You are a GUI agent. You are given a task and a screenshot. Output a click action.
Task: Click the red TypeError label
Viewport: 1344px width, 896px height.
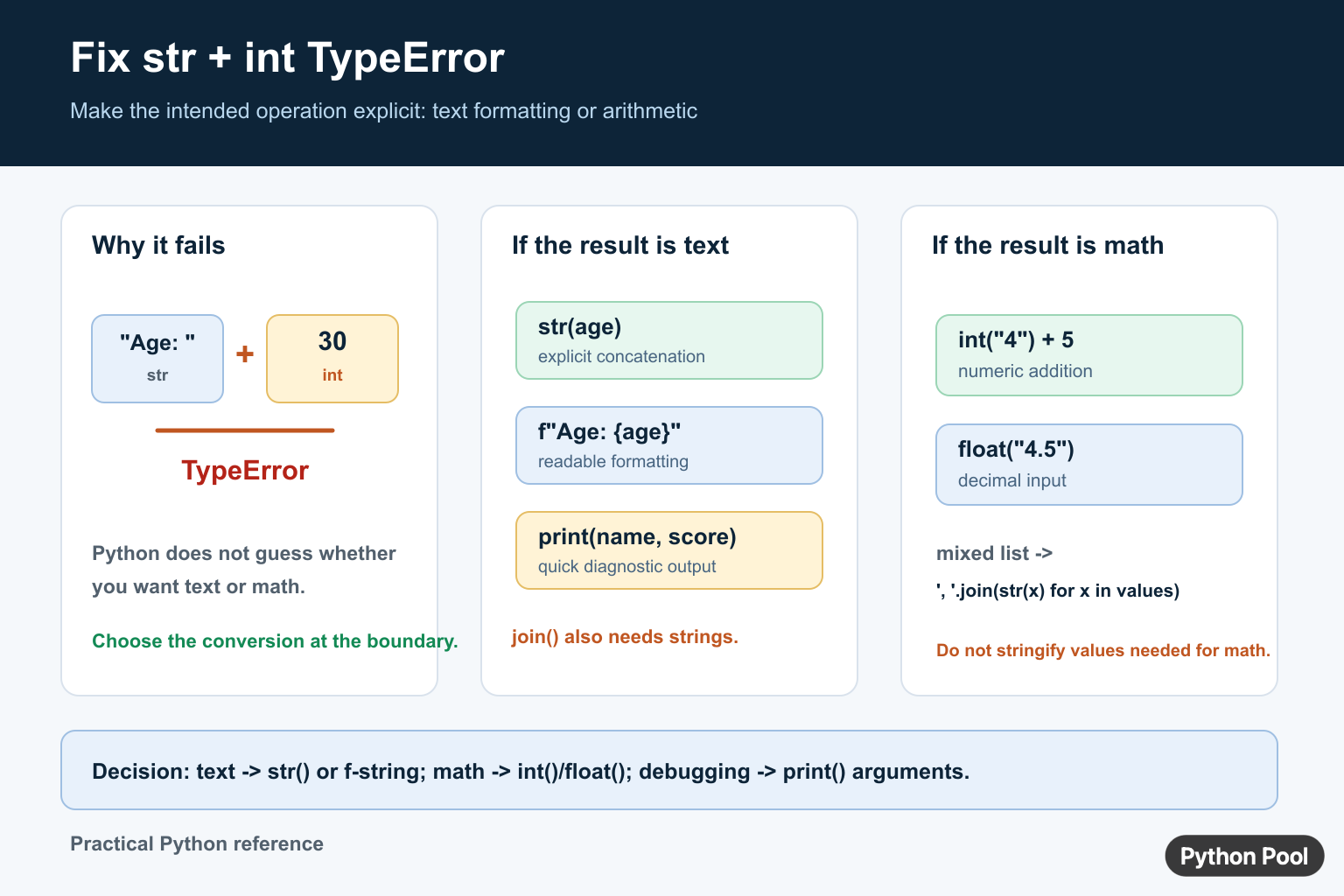pyautogui.click(x=245, y=471)
